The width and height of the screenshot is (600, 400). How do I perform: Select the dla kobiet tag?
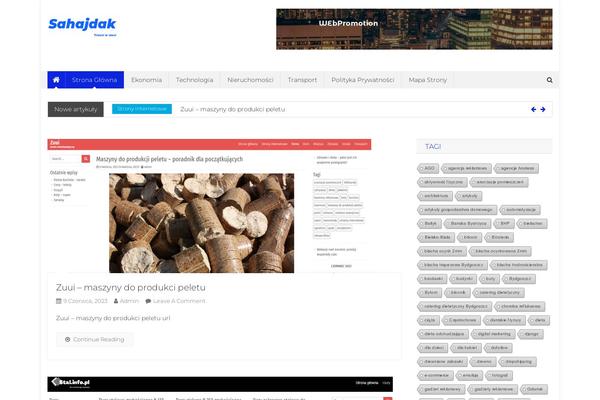[x=466, y=348]
